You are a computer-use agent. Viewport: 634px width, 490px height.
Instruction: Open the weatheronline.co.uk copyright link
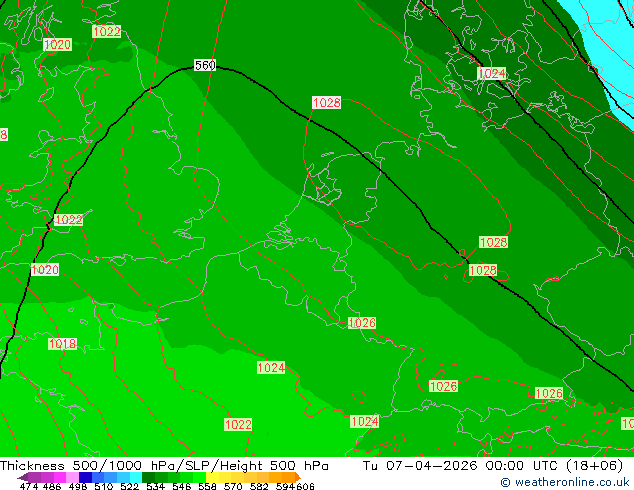[564, 482]
